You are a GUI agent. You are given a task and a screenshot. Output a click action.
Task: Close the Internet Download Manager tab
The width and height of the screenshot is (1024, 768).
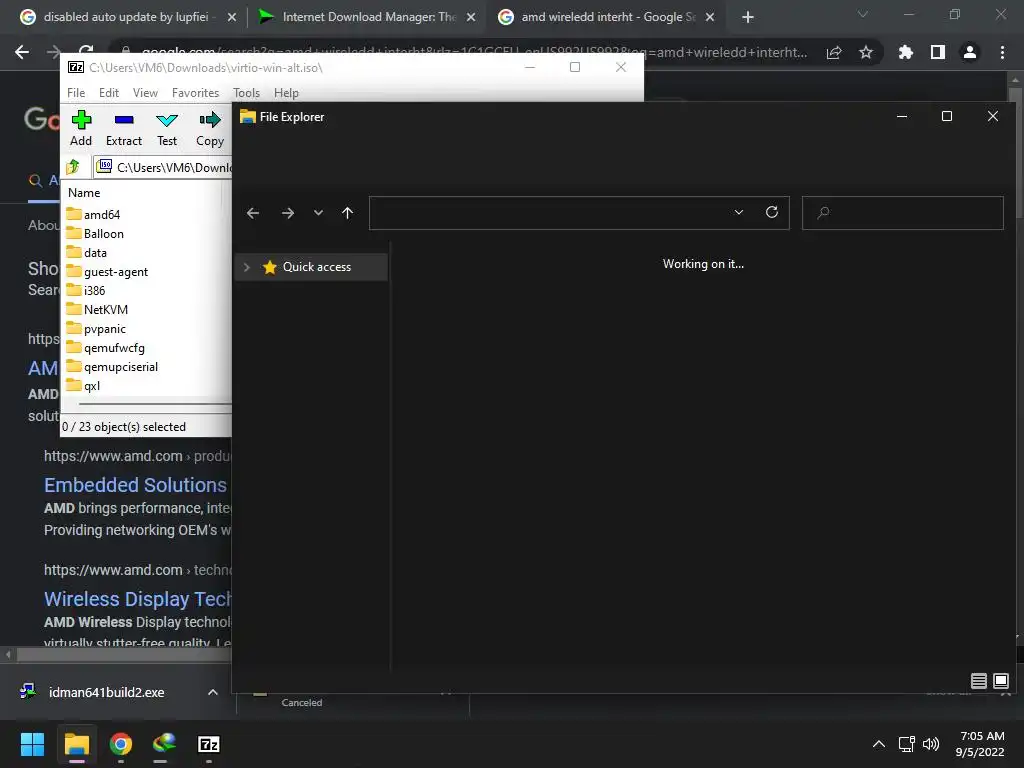[x=471, y=17]
